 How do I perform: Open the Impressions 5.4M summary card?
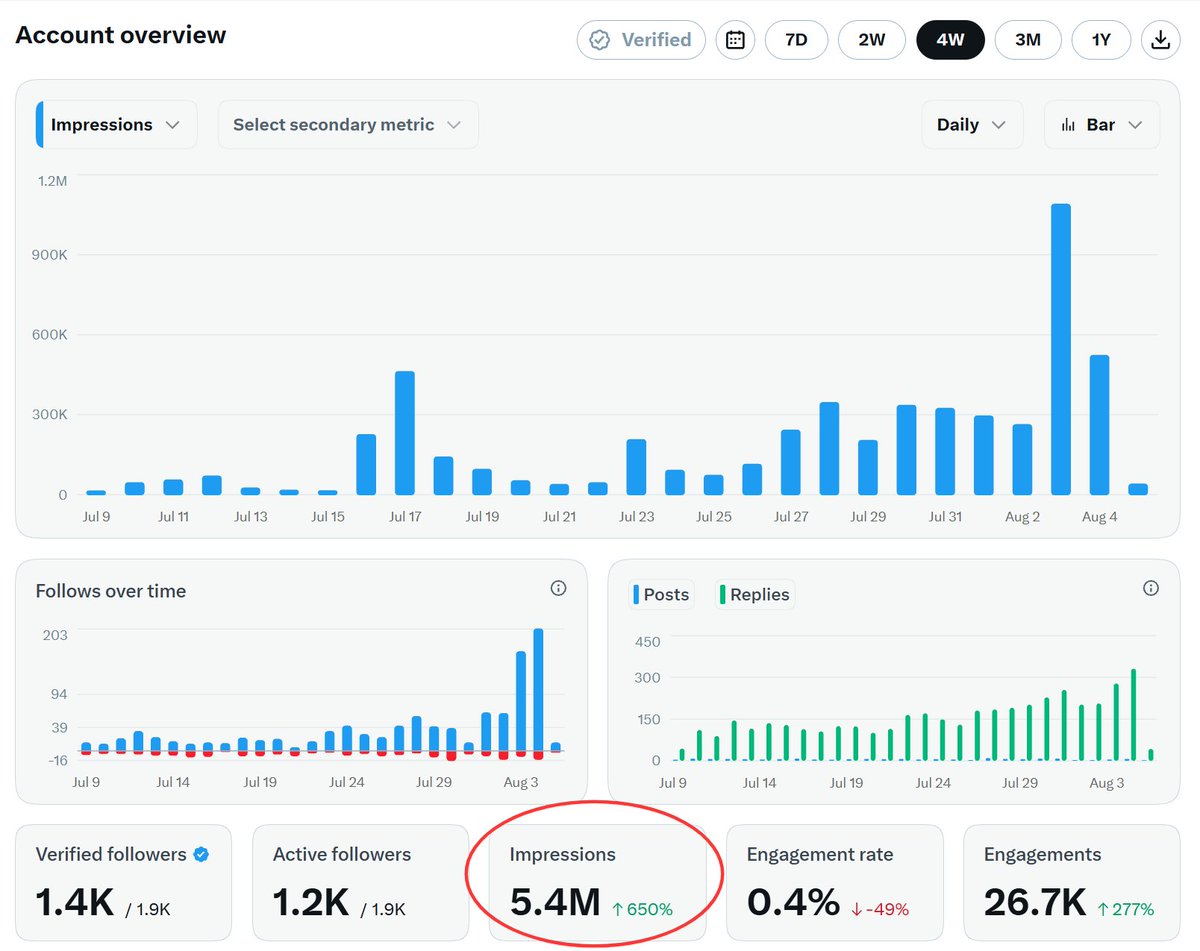tap(598, 883)
